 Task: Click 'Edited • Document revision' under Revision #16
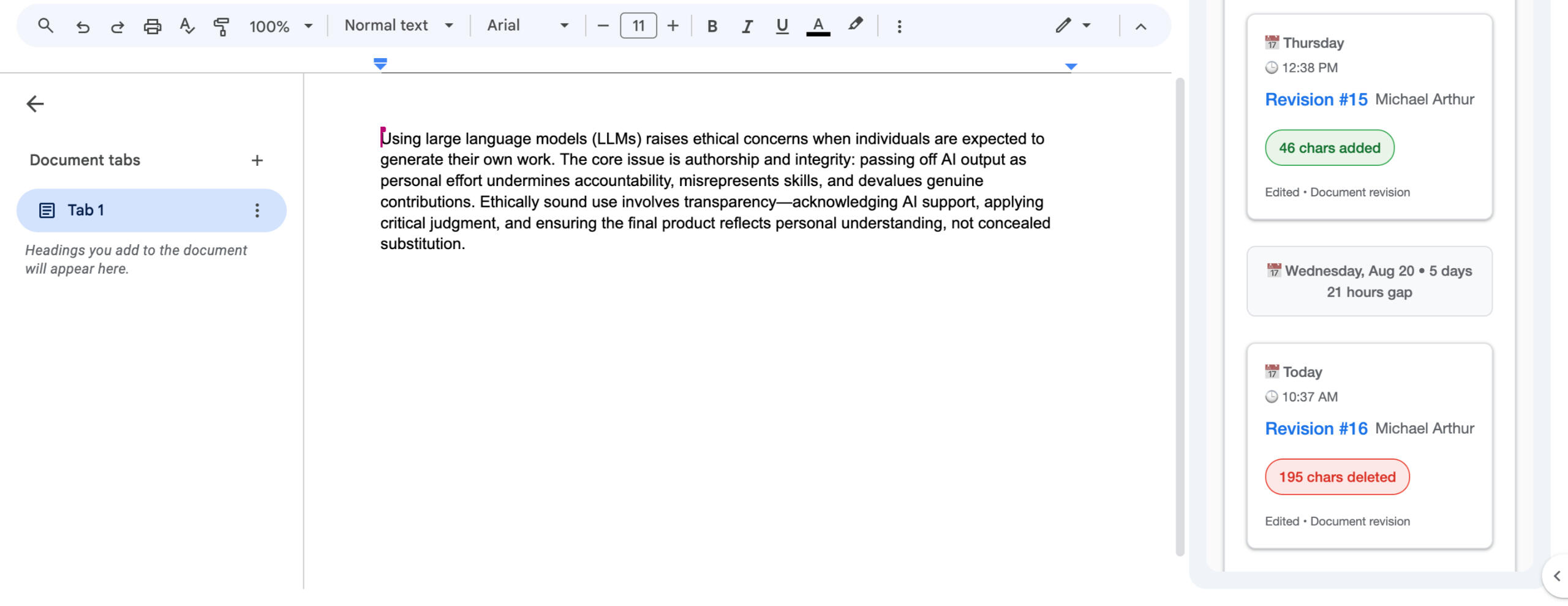(x=1337, y=522)
